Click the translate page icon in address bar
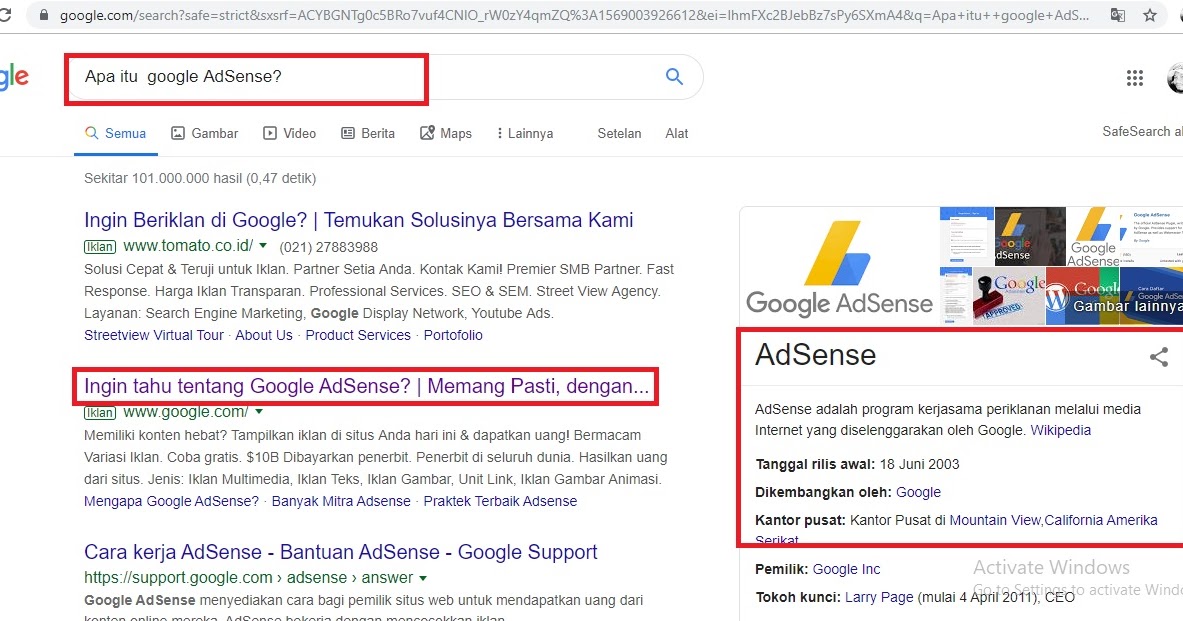The image size is (1183, 621). tap(1118, 15)
